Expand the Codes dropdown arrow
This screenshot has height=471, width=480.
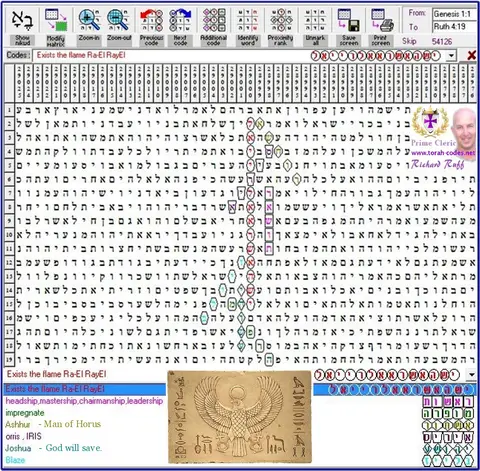click(x=451, y=55)
